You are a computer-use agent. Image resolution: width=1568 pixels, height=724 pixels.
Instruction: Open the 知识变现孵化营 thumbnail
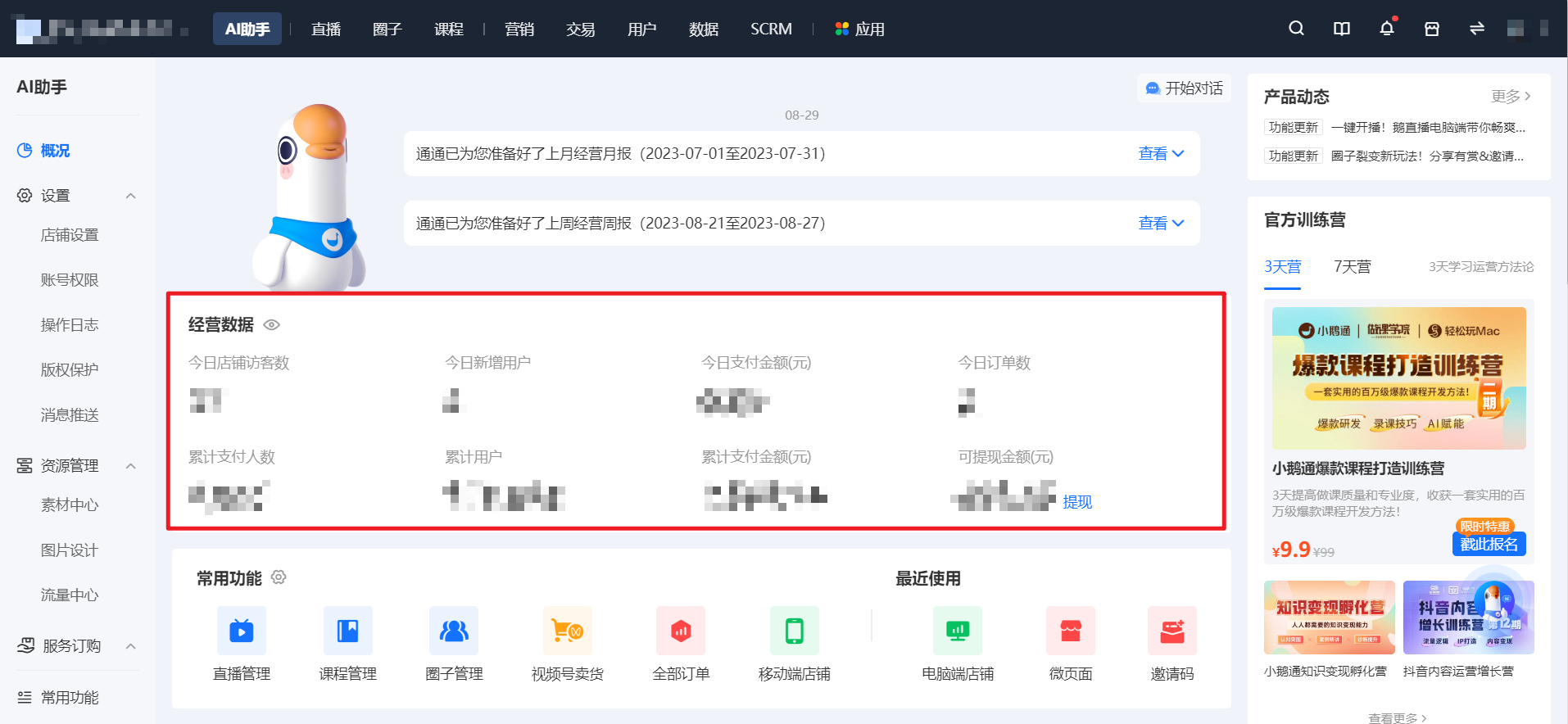[x=1329, y=618]
